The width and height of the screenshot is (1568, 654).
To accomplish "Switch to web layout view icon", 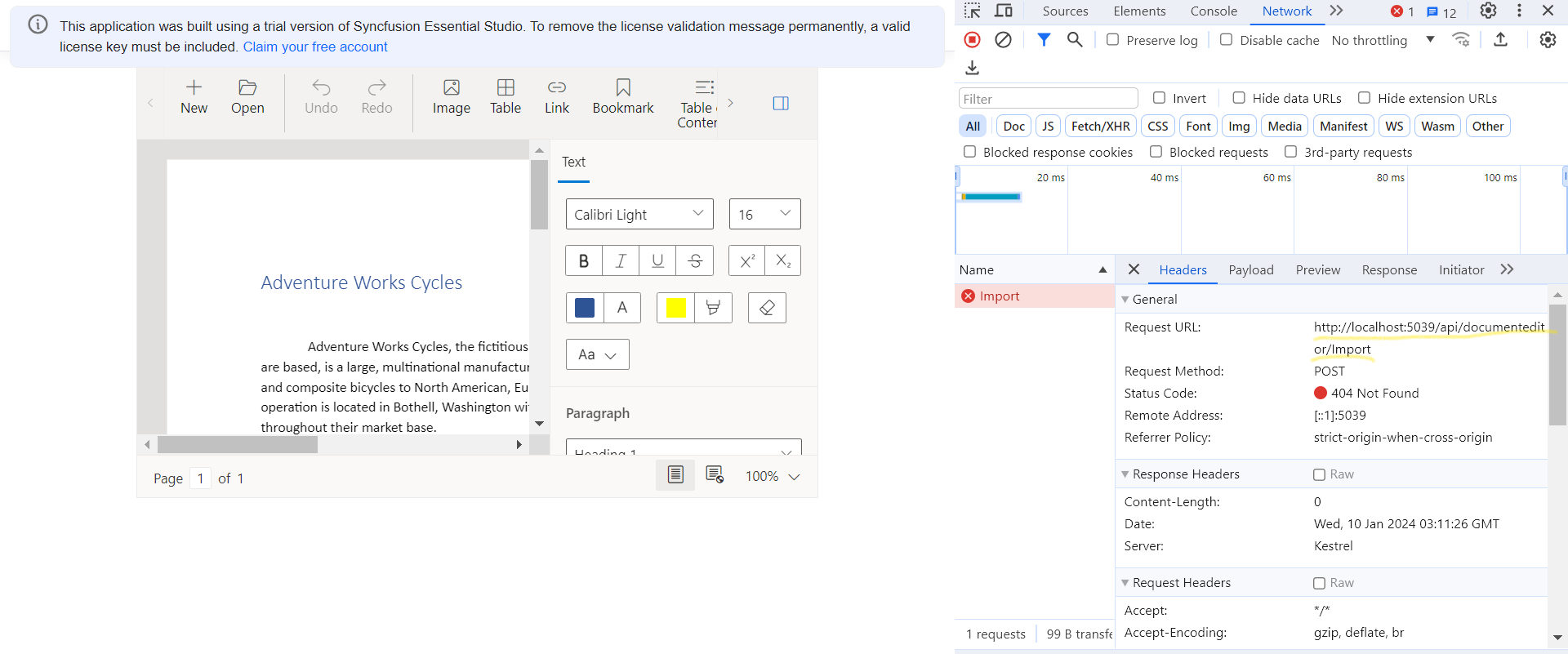I will pyautogui.click(x=715, y=475).
